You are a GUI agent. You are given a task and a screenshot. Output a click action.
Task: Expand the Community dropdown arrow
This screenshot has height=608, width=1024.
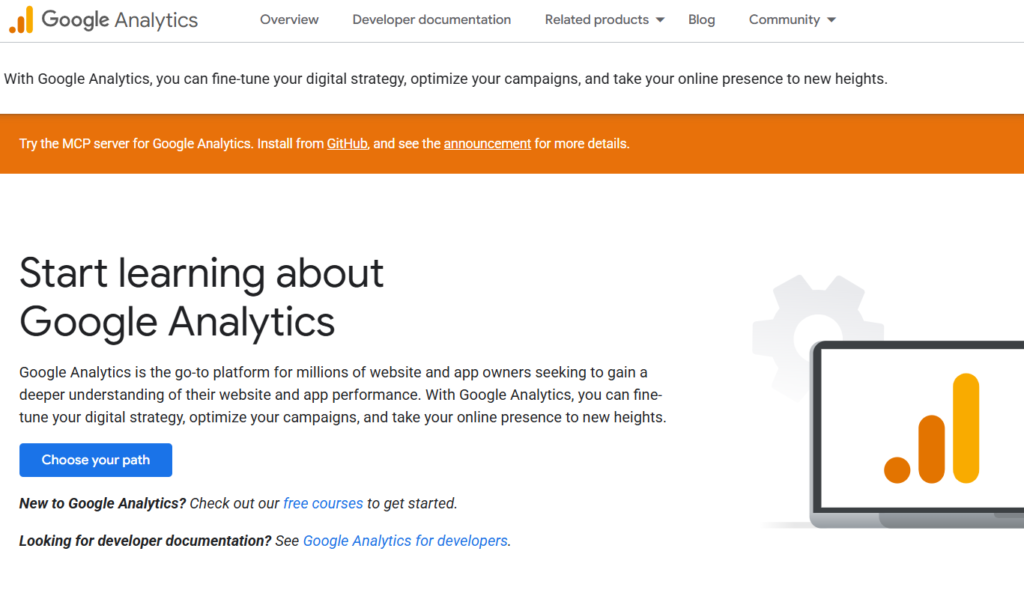click(x=831, y=20)
